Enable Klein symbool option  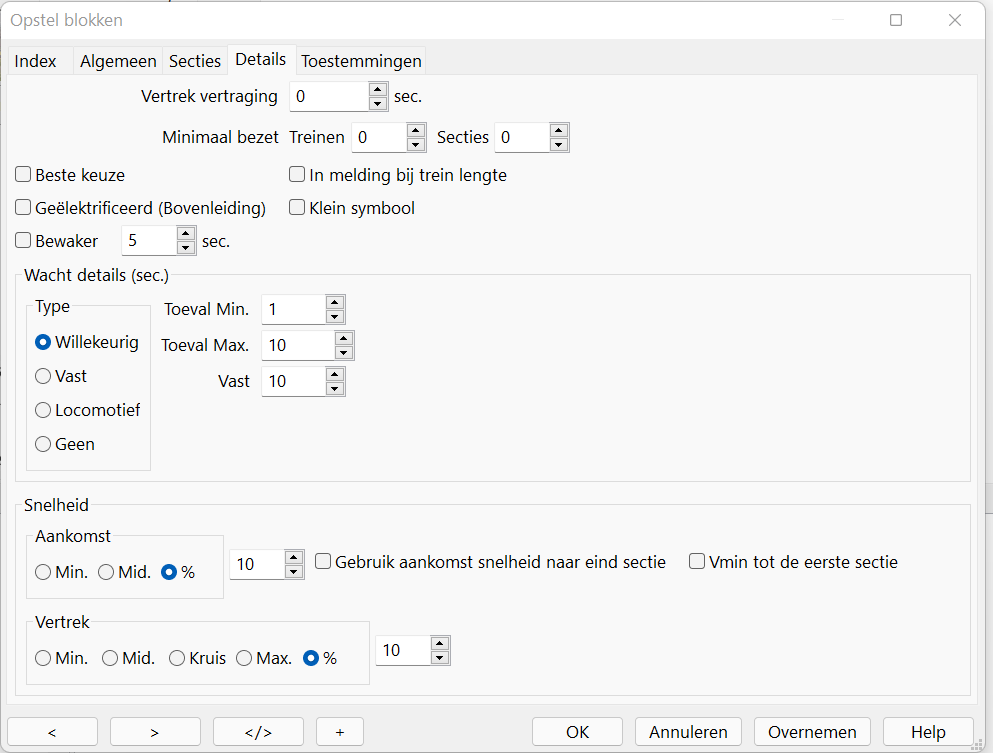(297, 208)
